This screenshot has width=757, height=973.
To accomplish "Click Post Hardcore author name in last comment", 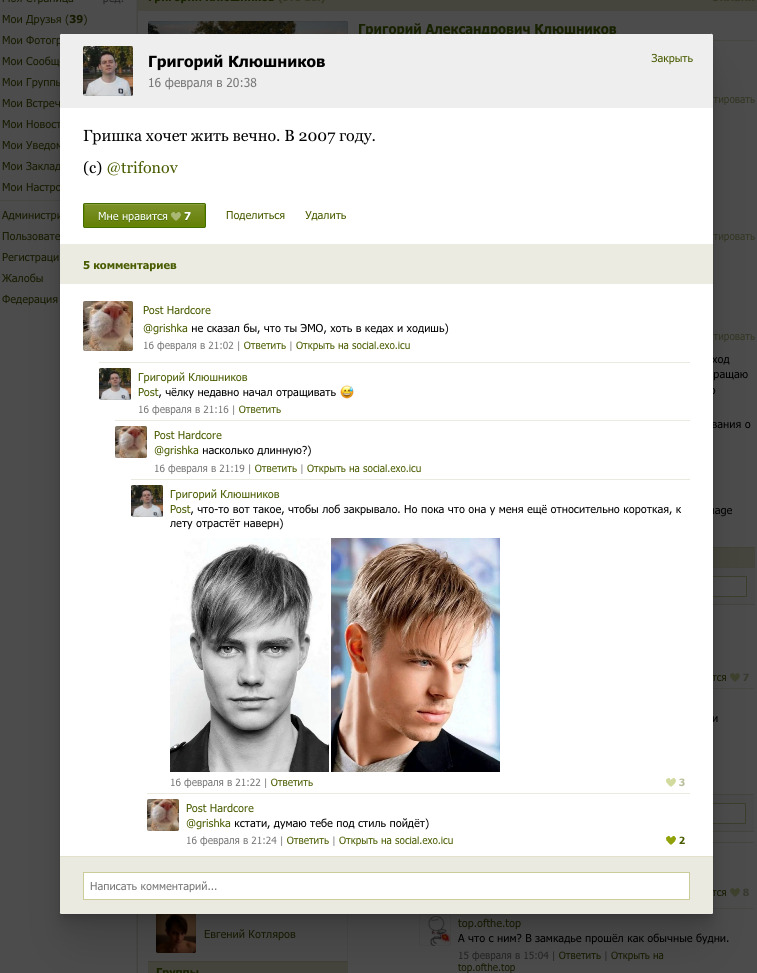I will 220,808.
